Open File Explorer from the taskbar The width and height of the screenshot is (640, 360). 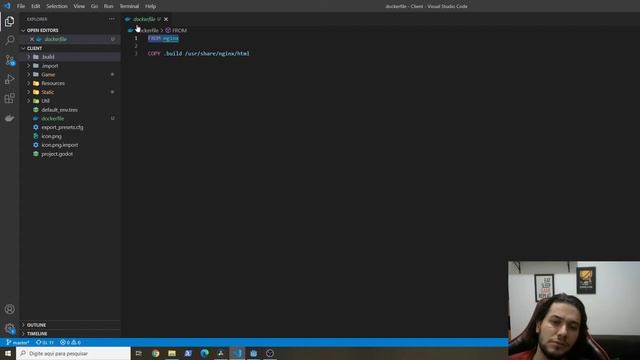click(x=172, y=353)
